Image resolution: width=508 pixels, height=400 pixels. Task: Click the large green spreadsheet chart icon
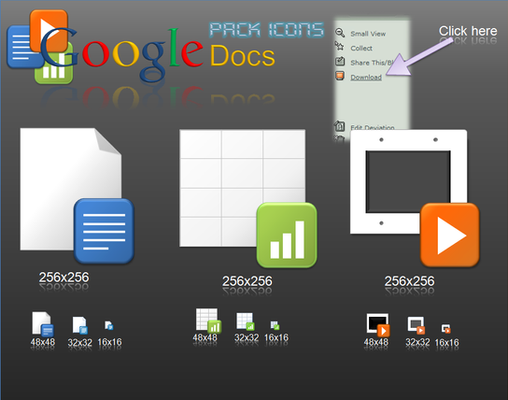point(287,235)
